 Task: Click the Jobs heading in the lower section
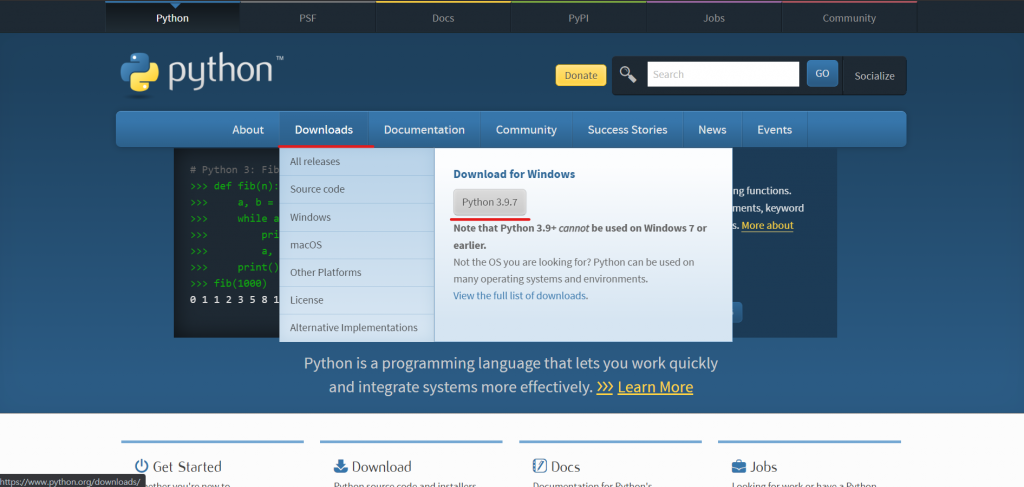click(763, 467)
